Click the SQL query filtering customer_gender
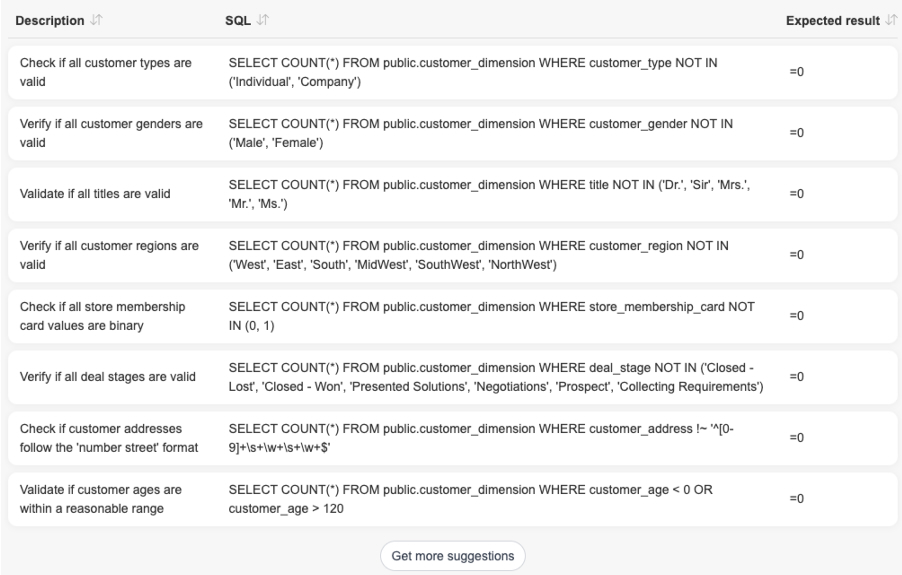Viewport: 902px width, 575px height. point(480,132)
